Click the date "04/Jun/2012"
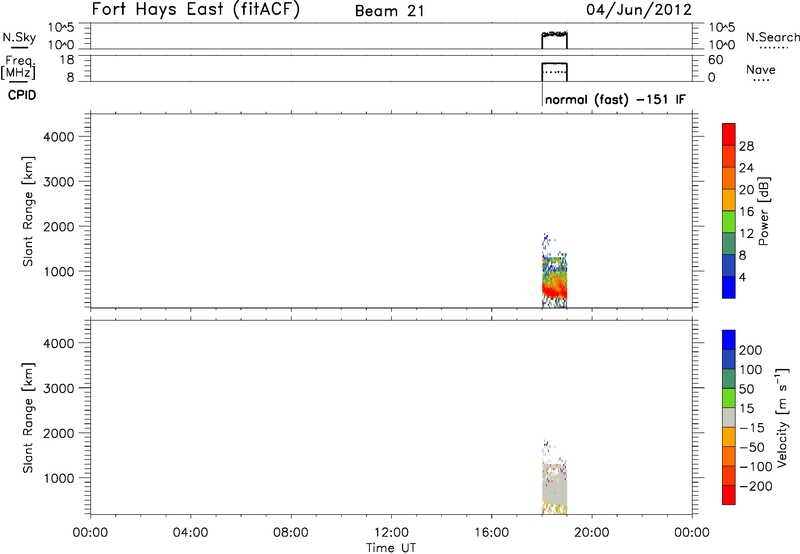Screen dimensions: 800x554 (x=639, y=10)
